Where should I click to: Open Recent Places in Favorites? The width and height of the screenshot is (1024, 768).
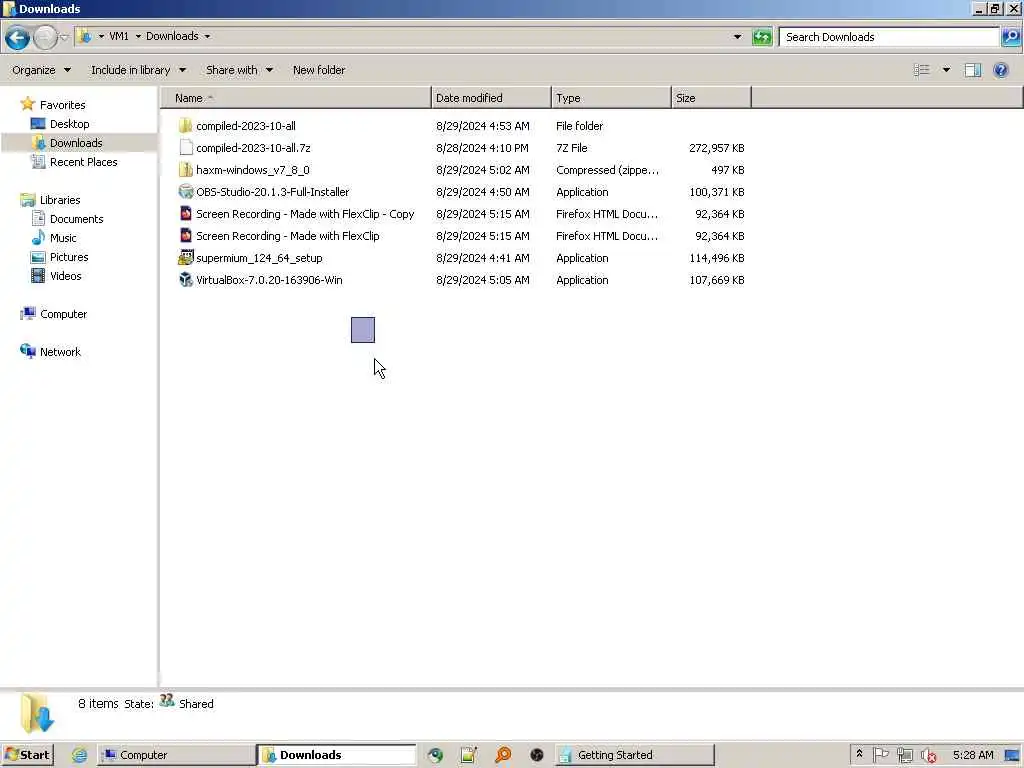(84, 161)
